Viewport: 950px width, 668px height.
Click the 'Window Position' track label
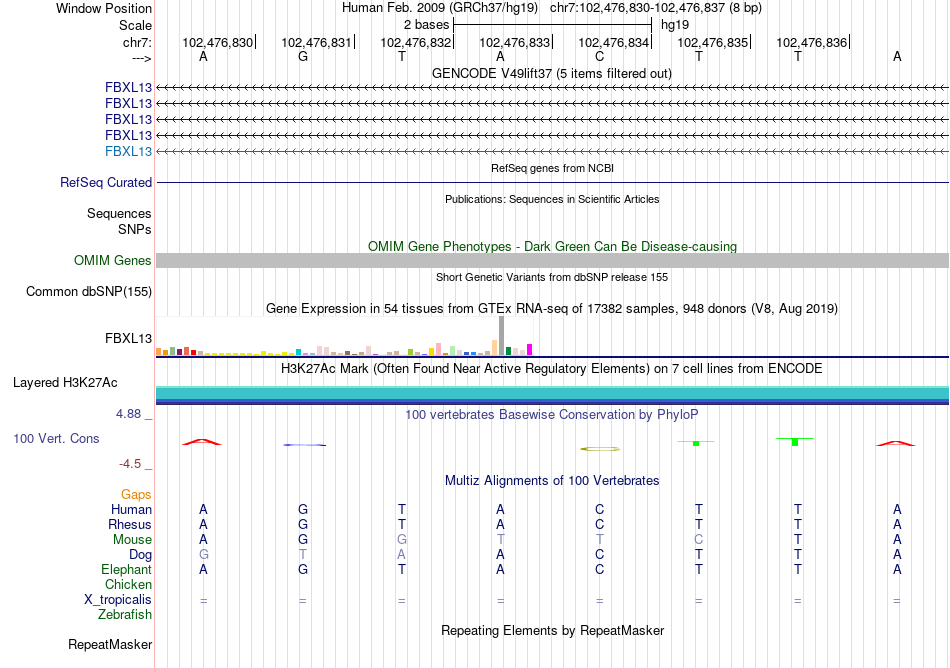tap(104, 8)
